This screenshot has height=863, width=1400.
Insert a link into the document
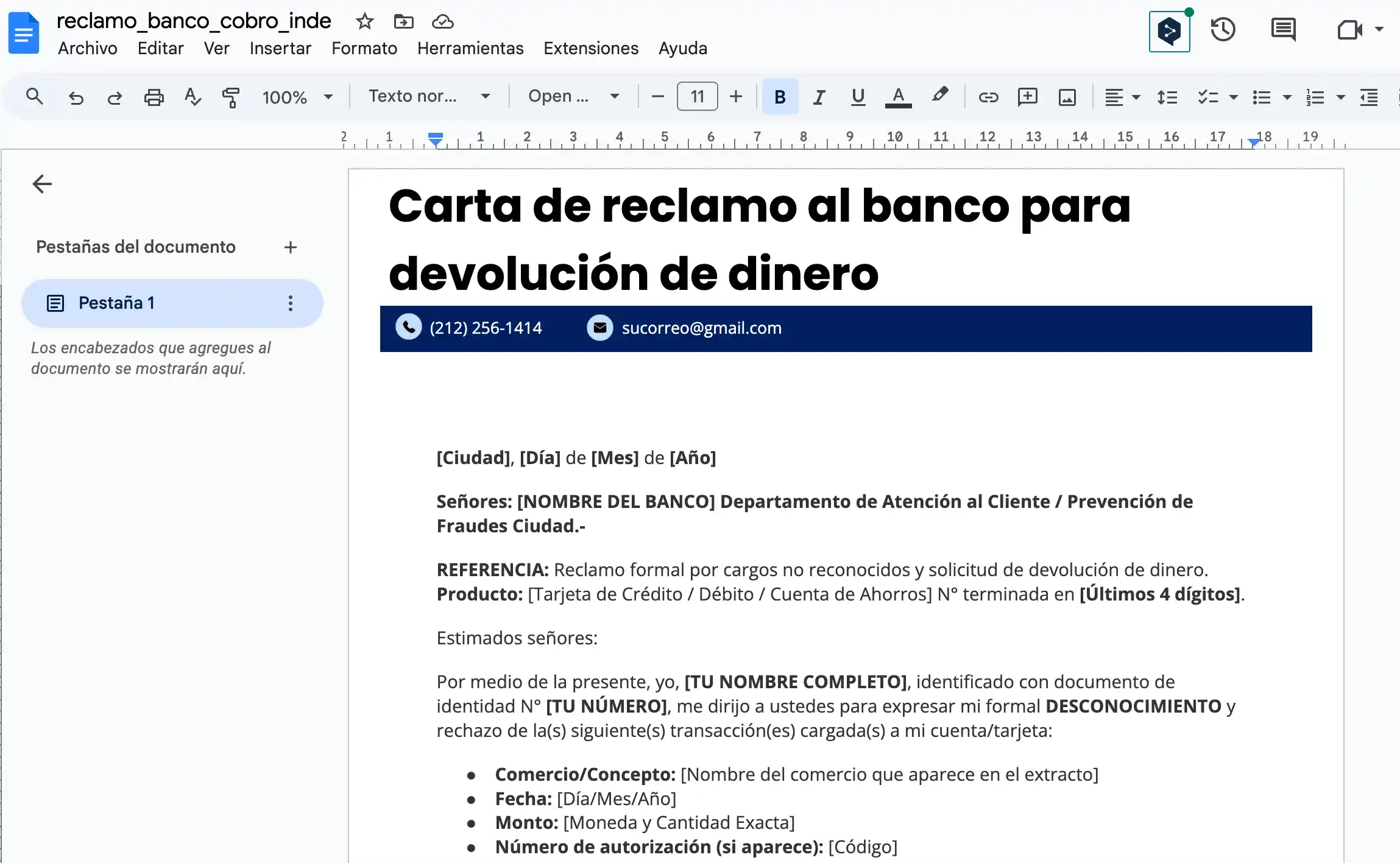[988, 96]
